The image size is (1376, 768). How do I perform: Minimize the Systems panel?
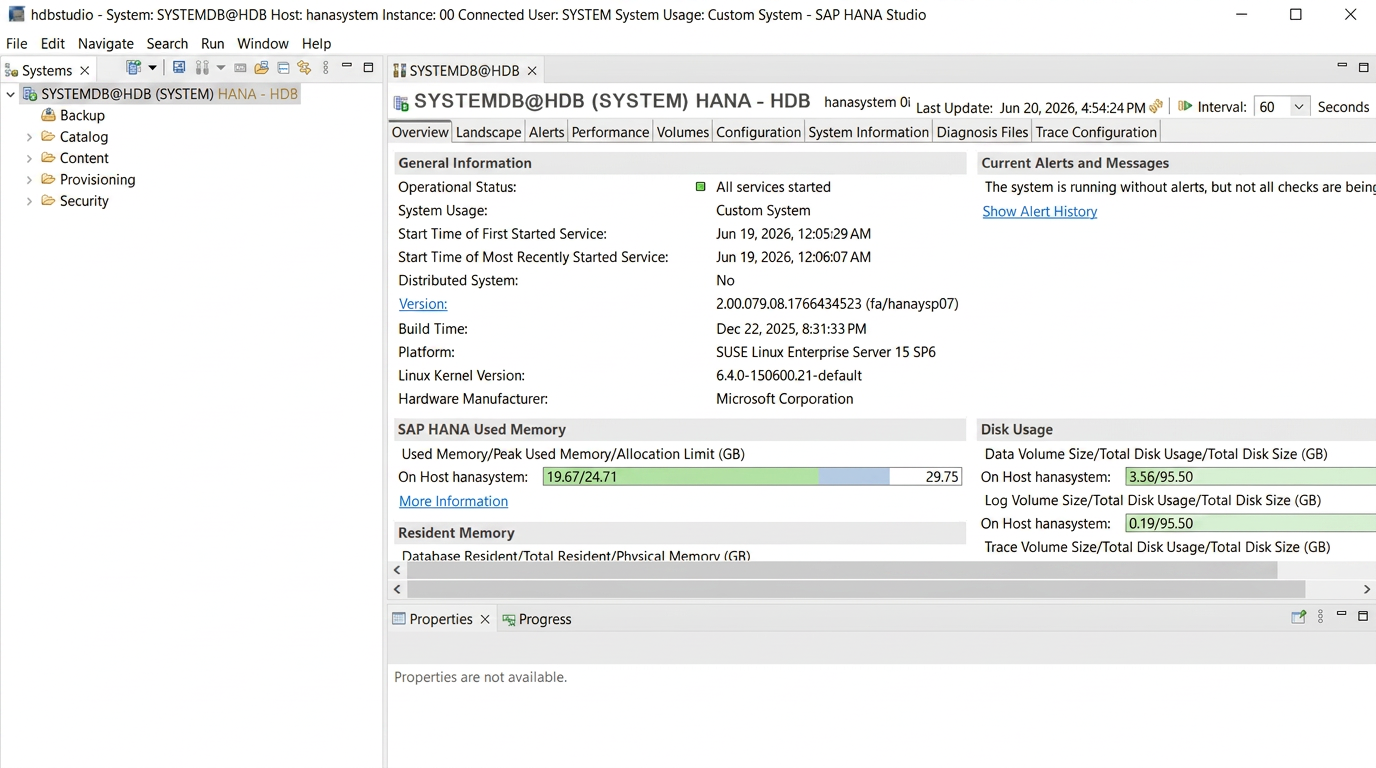click(x=347, y=66)
